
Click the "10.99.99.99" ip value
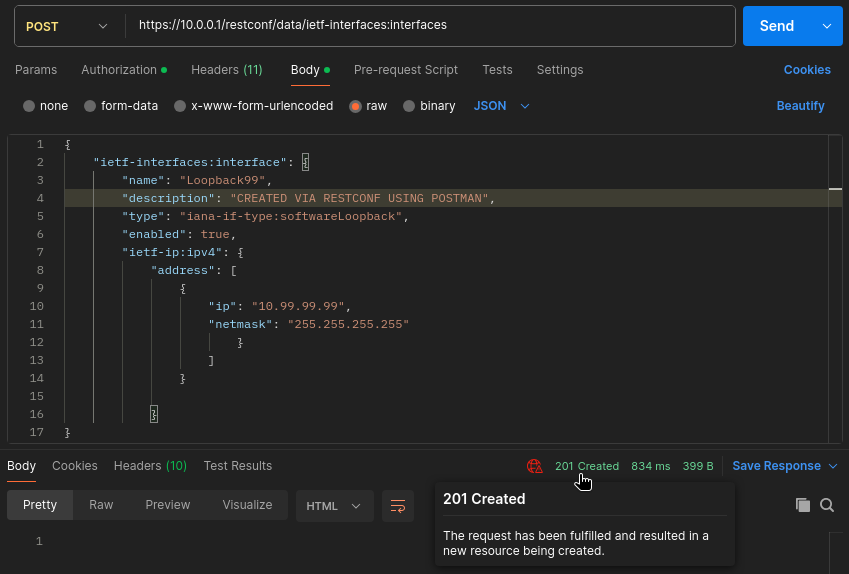coord(298,306)
